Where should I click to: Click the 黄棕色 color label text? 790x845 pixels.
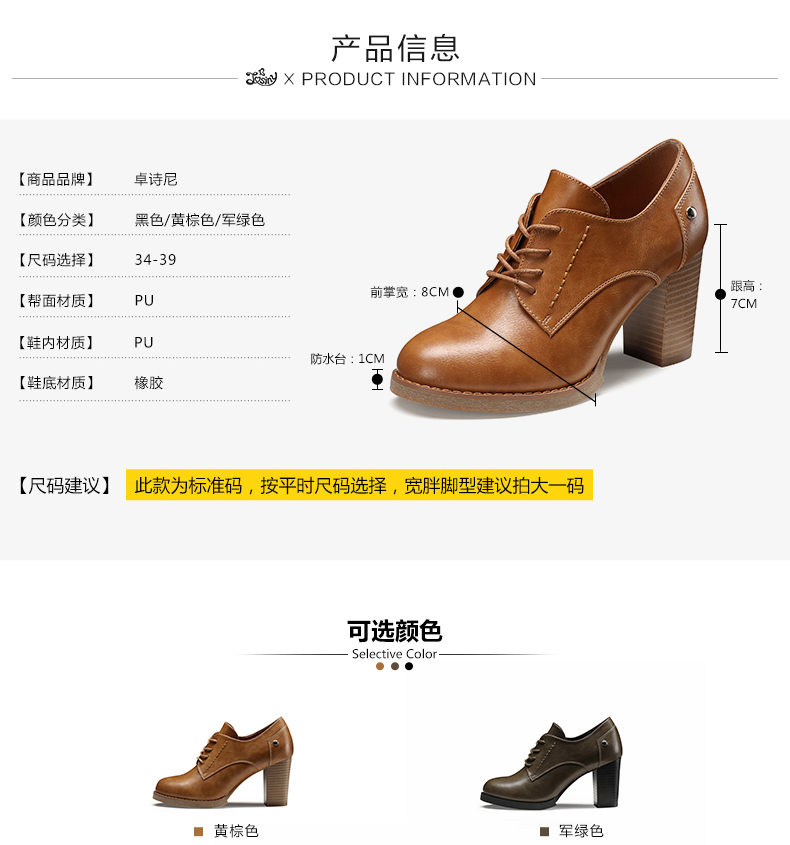pos(237,832)
